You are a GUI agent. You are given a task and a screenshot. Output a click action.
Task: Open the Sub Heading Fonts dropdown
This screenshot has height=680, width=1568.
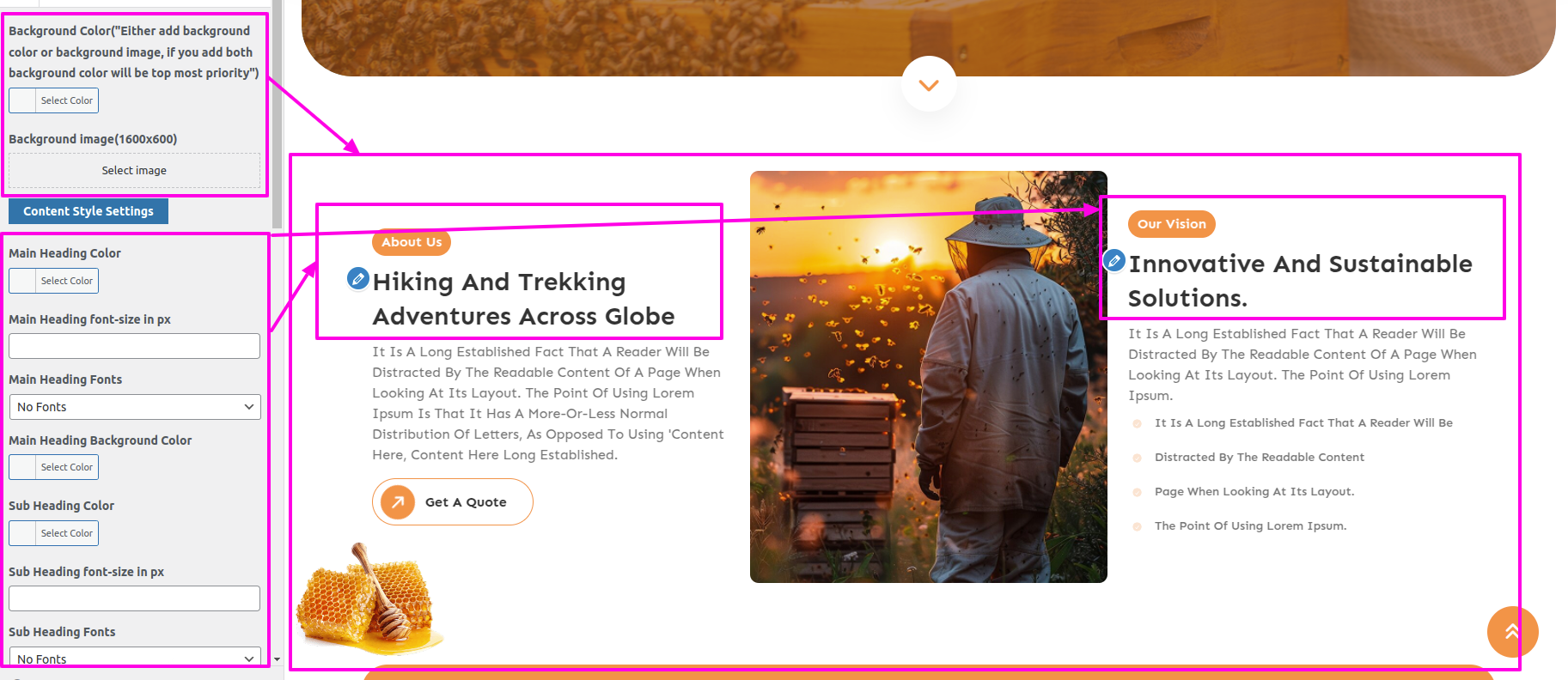click(x=134, y=658)
